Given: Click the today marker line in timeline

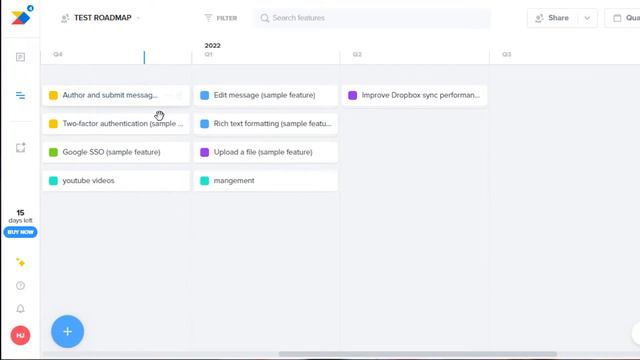Looking at the screenshot, I should click(144, 57).
